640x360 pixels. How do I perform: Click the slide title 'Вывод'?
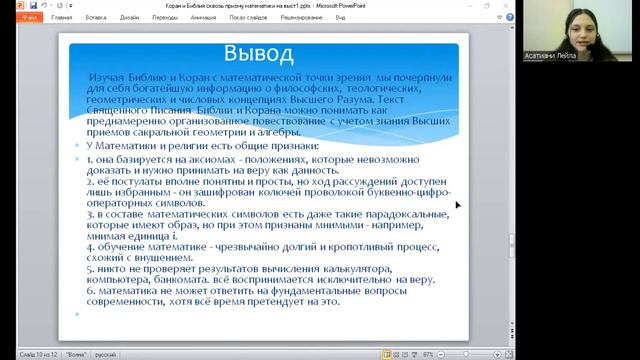click(x=259, y=53)
